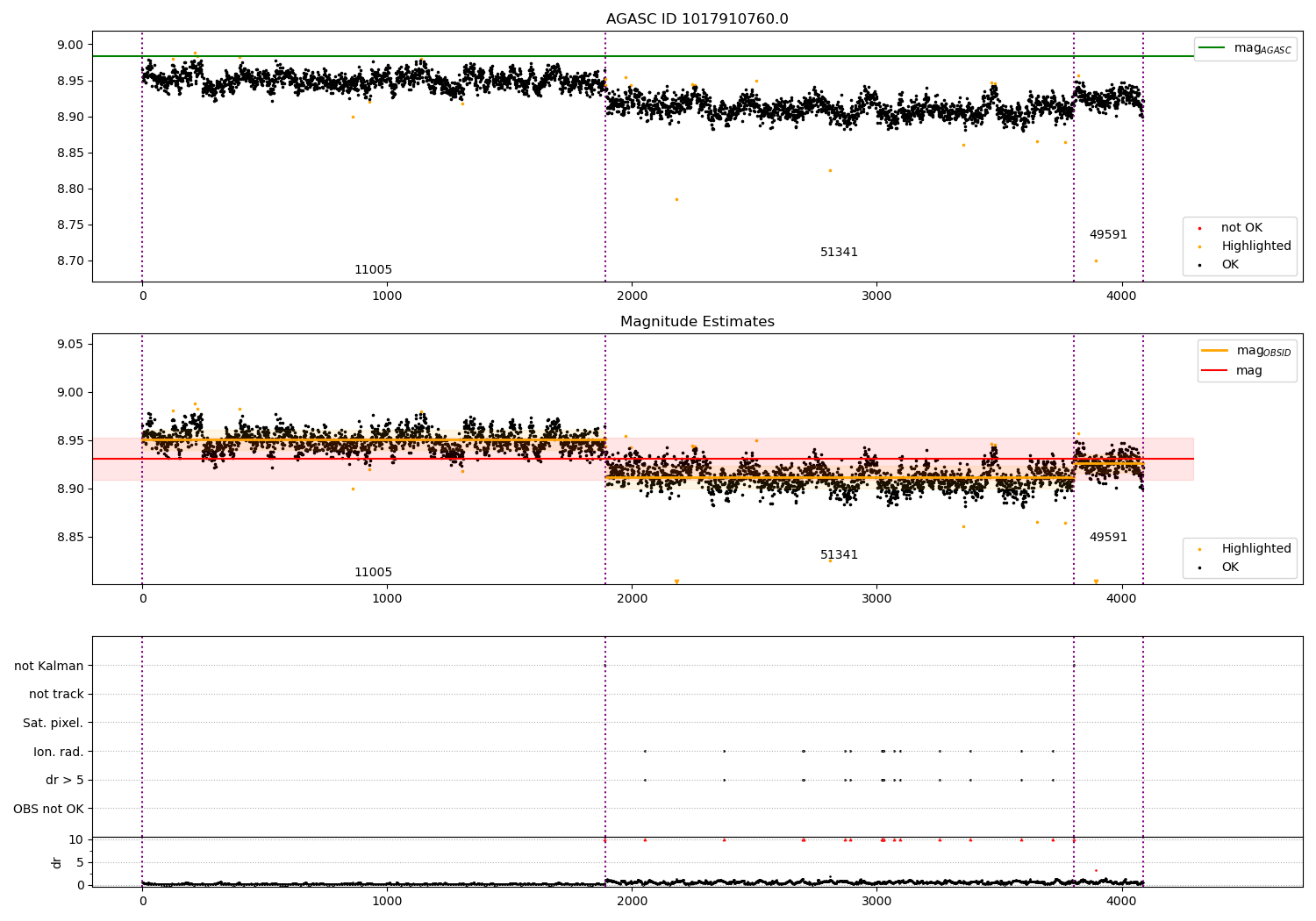Click the orange outlier point near 8.78 magnitude
This screenshot has height=921, width=1316.
(x=676, y=199)
